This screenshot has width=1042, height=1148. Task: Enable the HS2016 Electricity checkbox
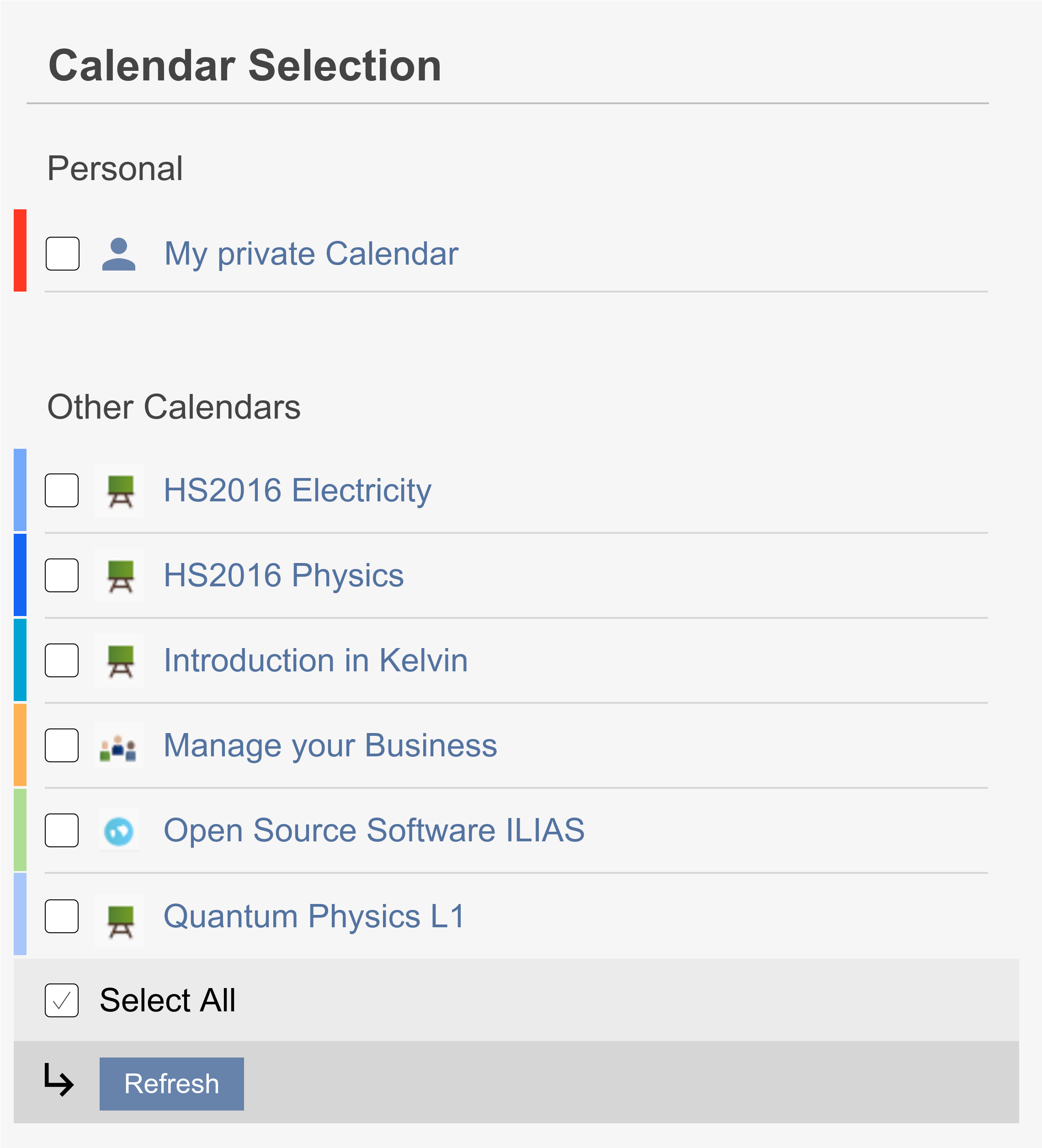[62, 490]
